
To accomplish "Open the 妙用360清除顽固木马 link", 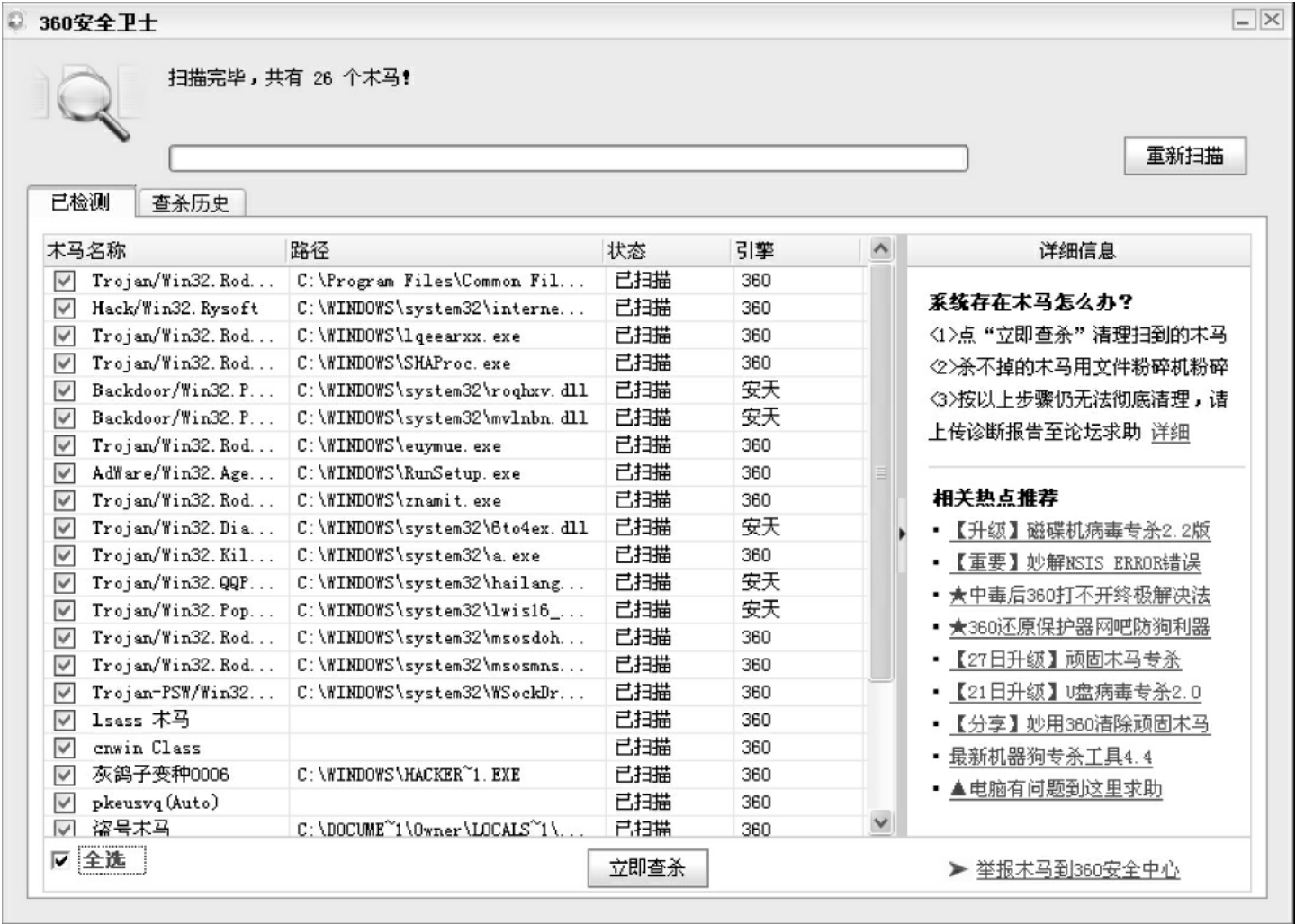I will [x=1080, y=724].
